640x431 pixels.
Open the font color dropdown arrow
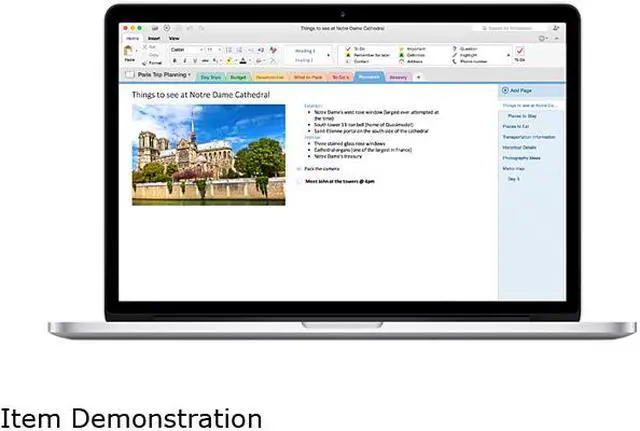249,61
